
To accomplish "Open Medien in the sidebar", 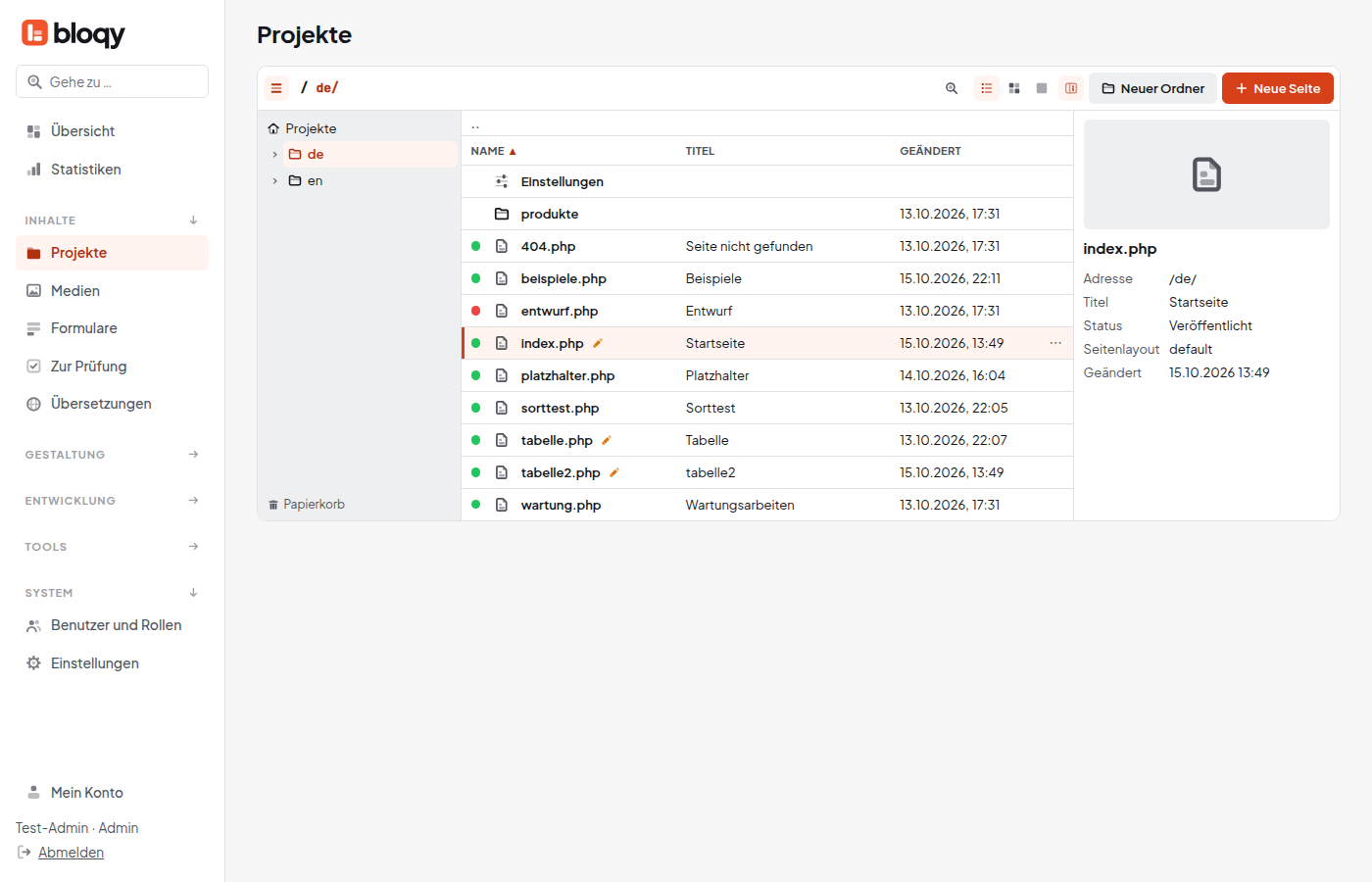I will 112,291.
